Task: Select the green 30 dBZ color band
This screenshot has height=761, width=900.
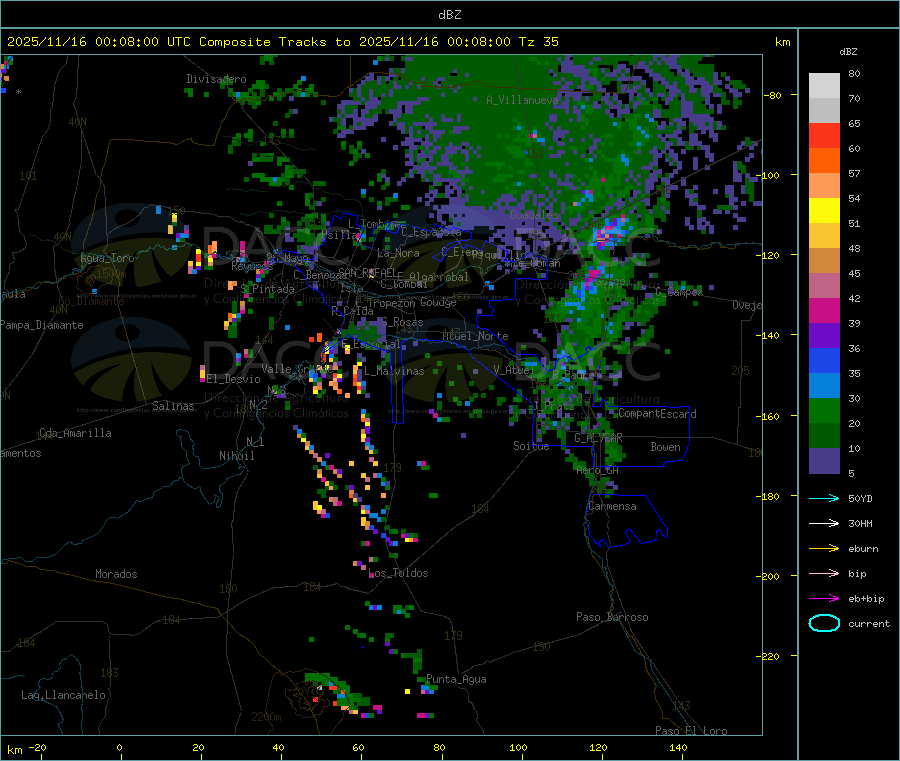Action: (x=824, y=410)
